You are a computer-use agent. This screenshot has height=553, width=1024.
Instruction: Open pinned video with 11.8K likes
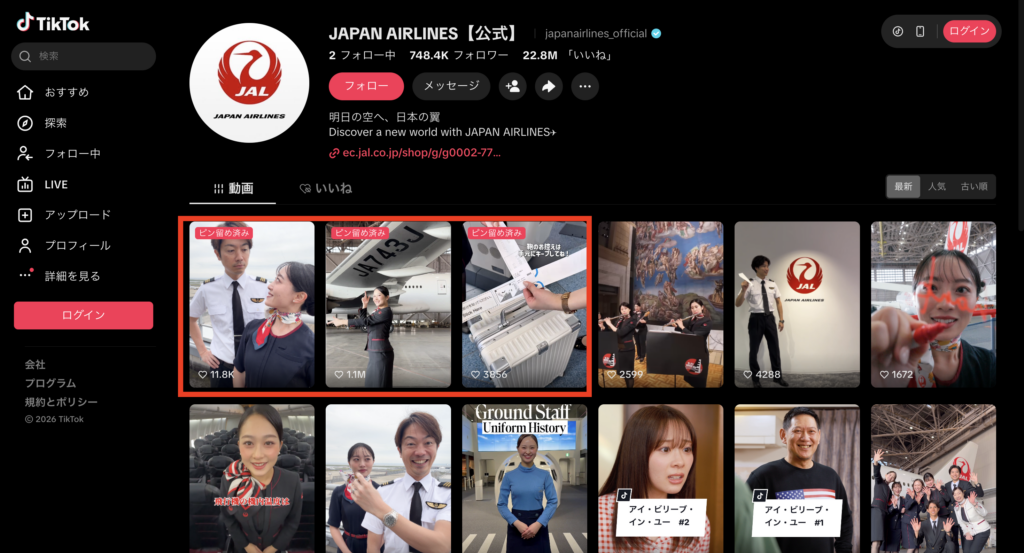click(252, 304)
